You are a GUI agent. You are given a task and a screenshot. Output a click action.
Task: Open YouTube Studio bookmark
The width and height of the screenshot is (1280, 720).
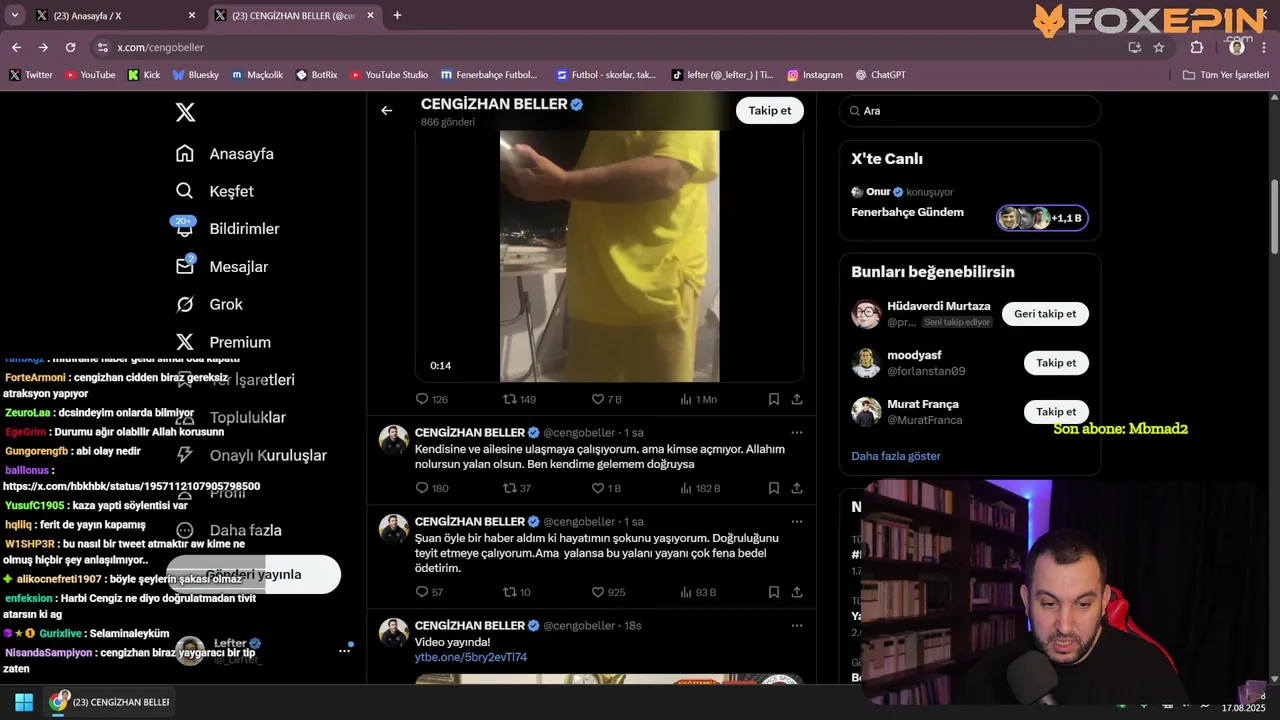click(389, 75)
